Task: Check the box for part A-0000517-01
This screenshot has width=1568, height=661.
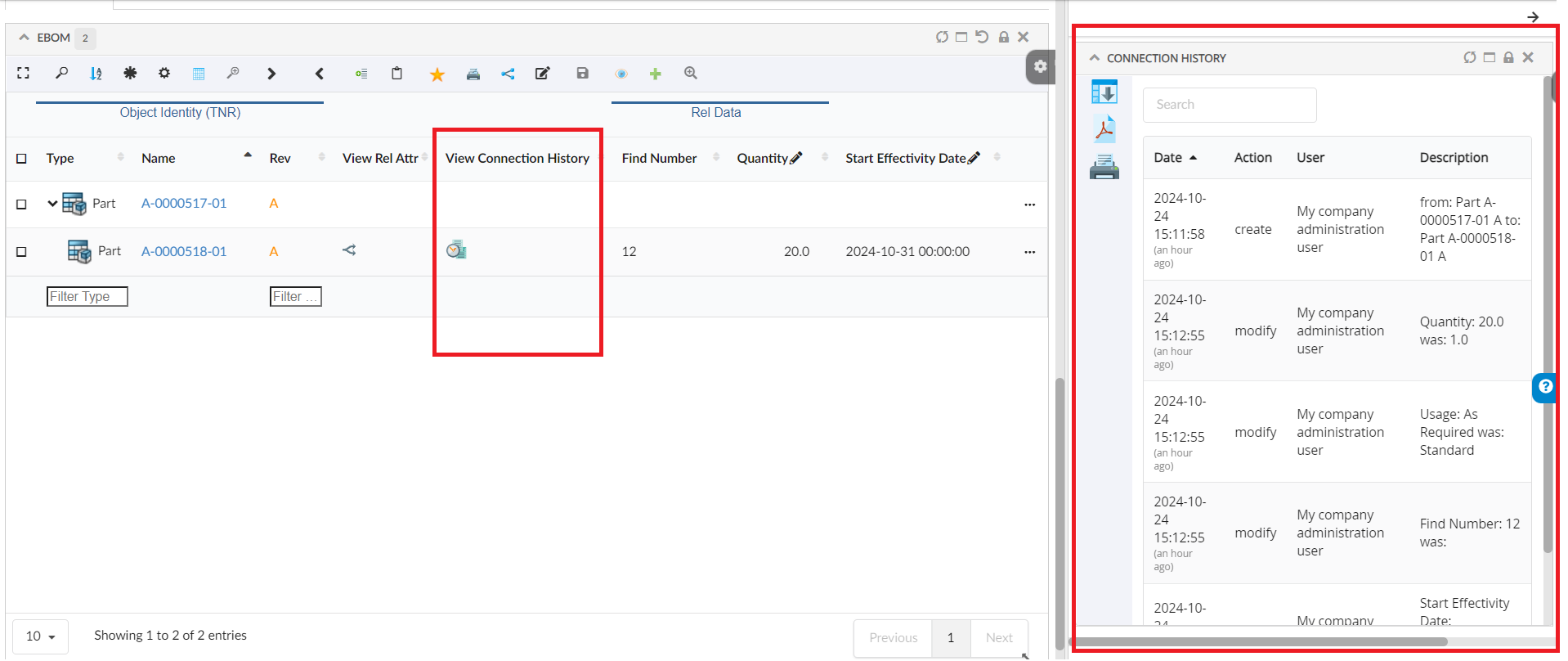Action: 22,204
